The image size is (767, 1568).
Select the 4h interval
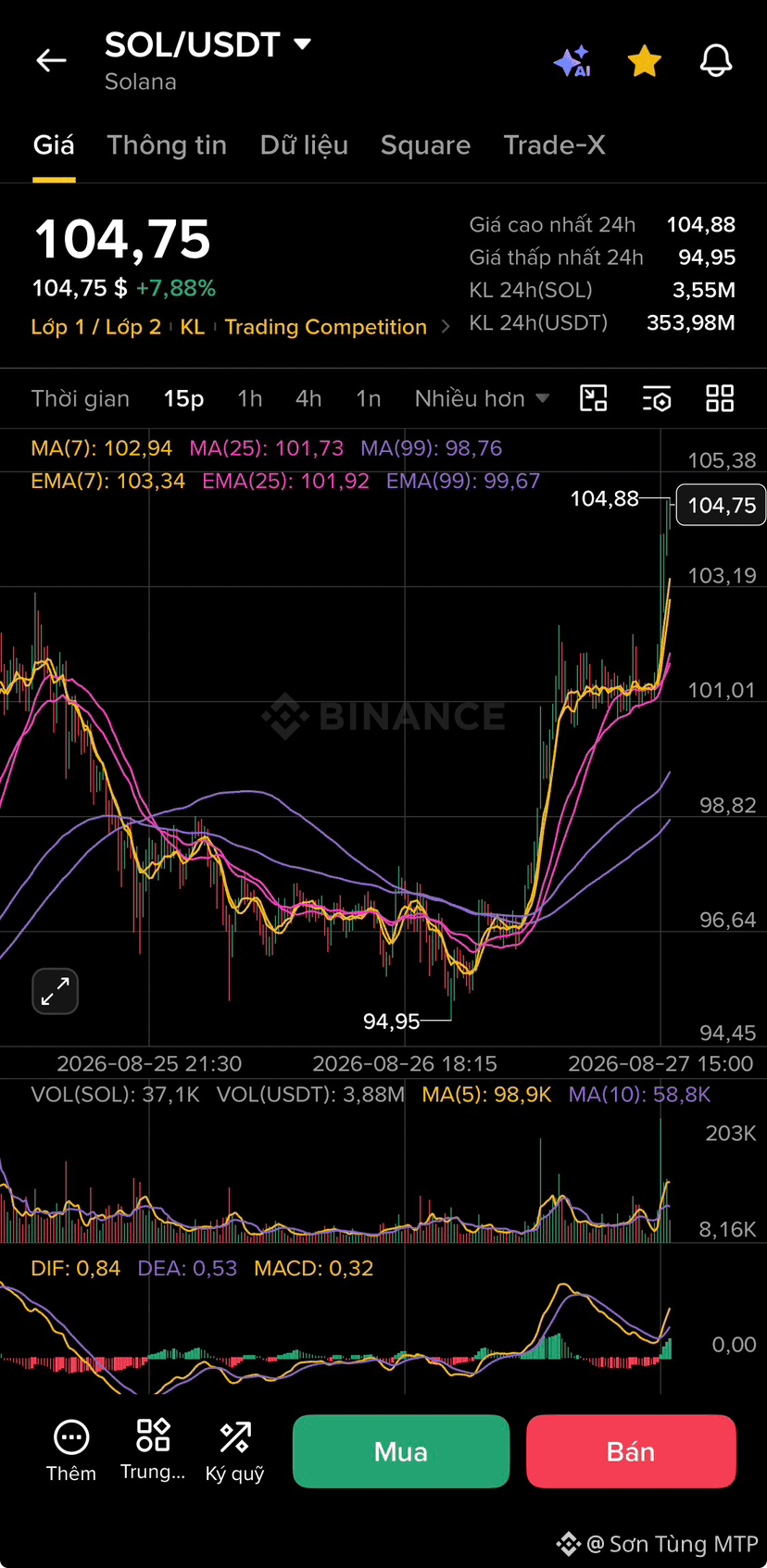(x=308, y=399)
